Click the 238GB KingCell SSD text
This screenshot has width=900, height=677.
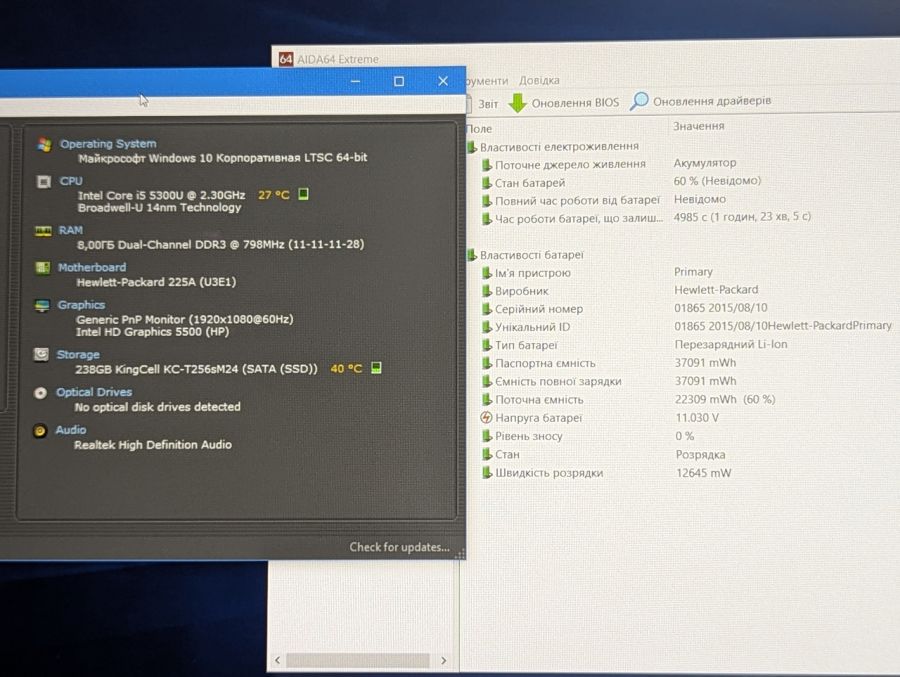196,369
